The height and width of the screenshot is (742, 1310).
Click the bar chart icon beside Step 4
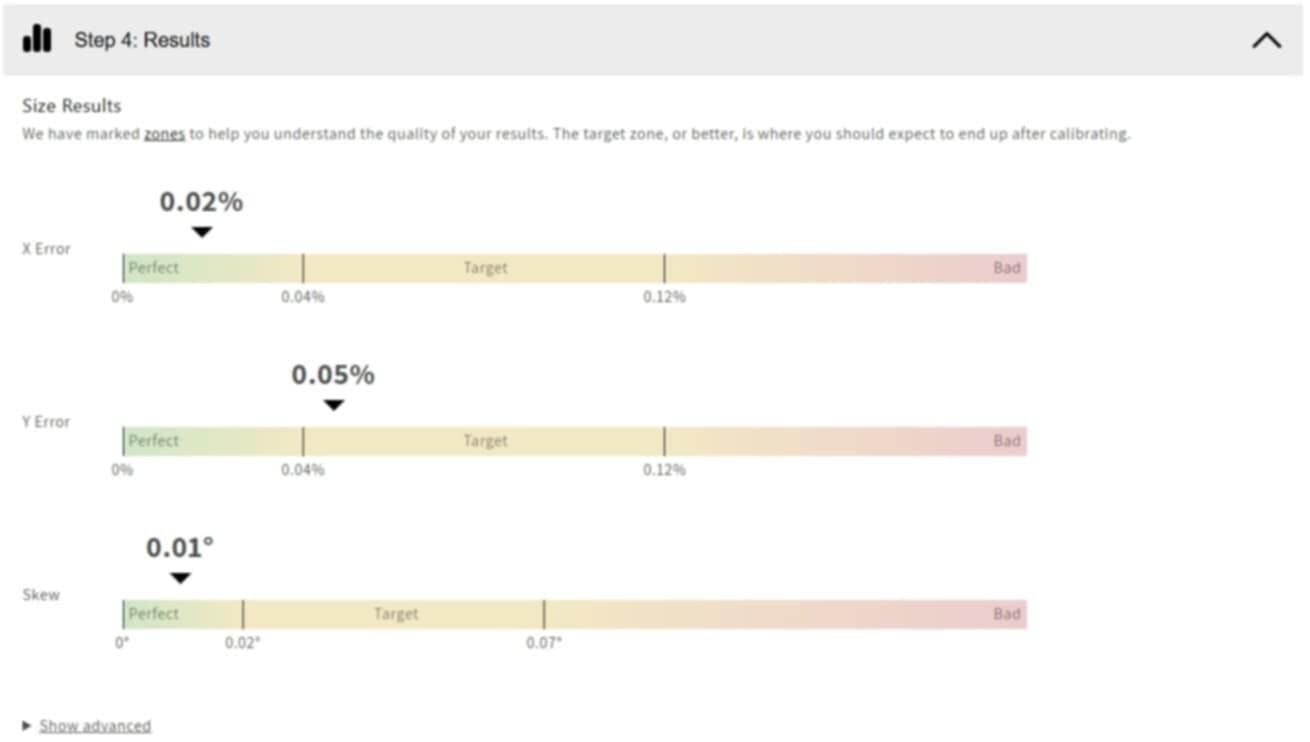(37, 39)
